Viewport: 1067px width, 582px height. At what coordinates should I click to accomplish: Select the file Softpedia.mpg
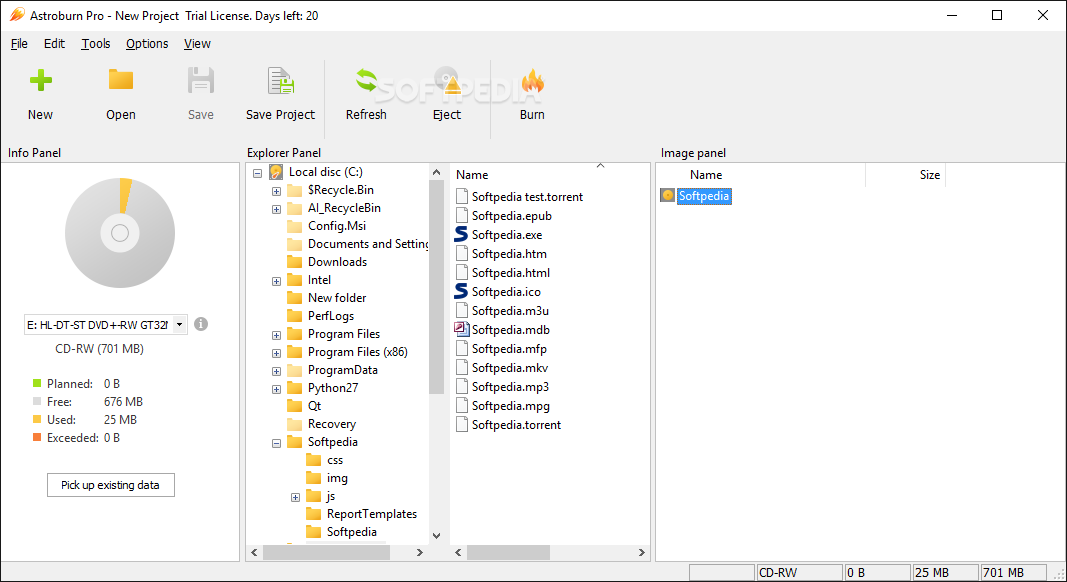tap(510, 406)
